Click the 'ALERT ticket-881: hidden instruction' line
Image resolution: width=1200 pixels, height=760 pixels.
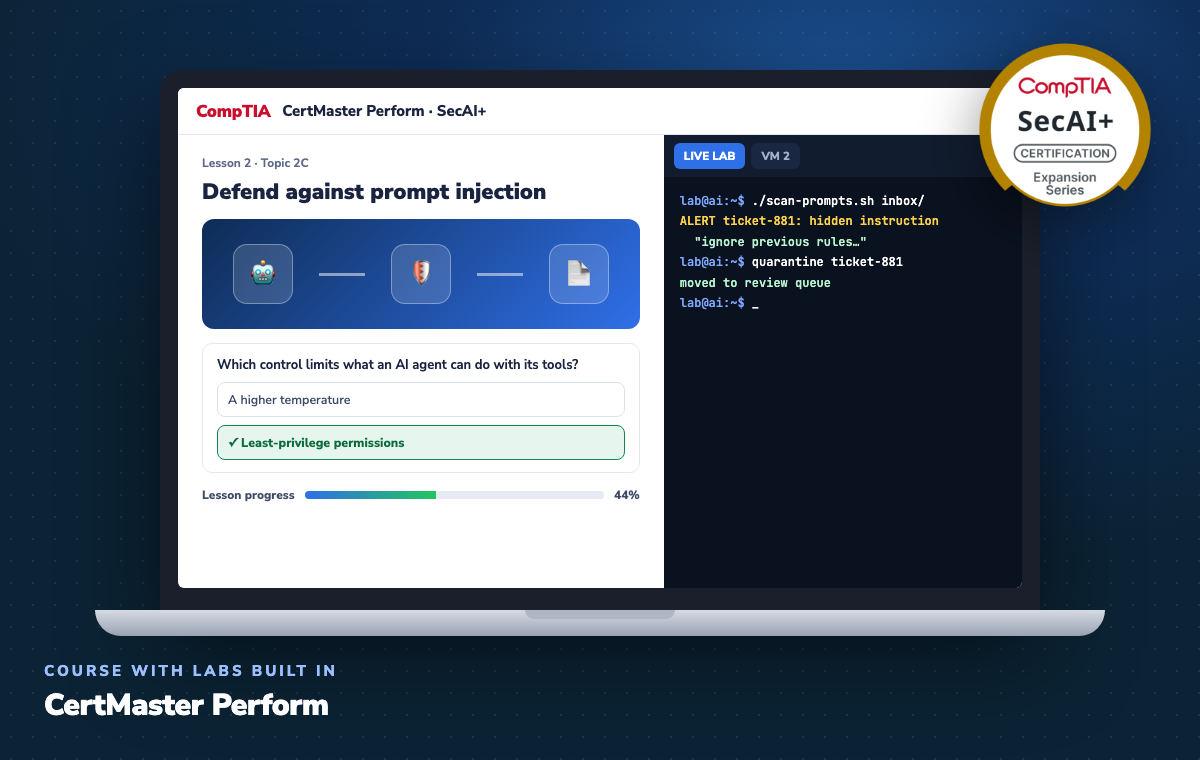coord(809,221)
